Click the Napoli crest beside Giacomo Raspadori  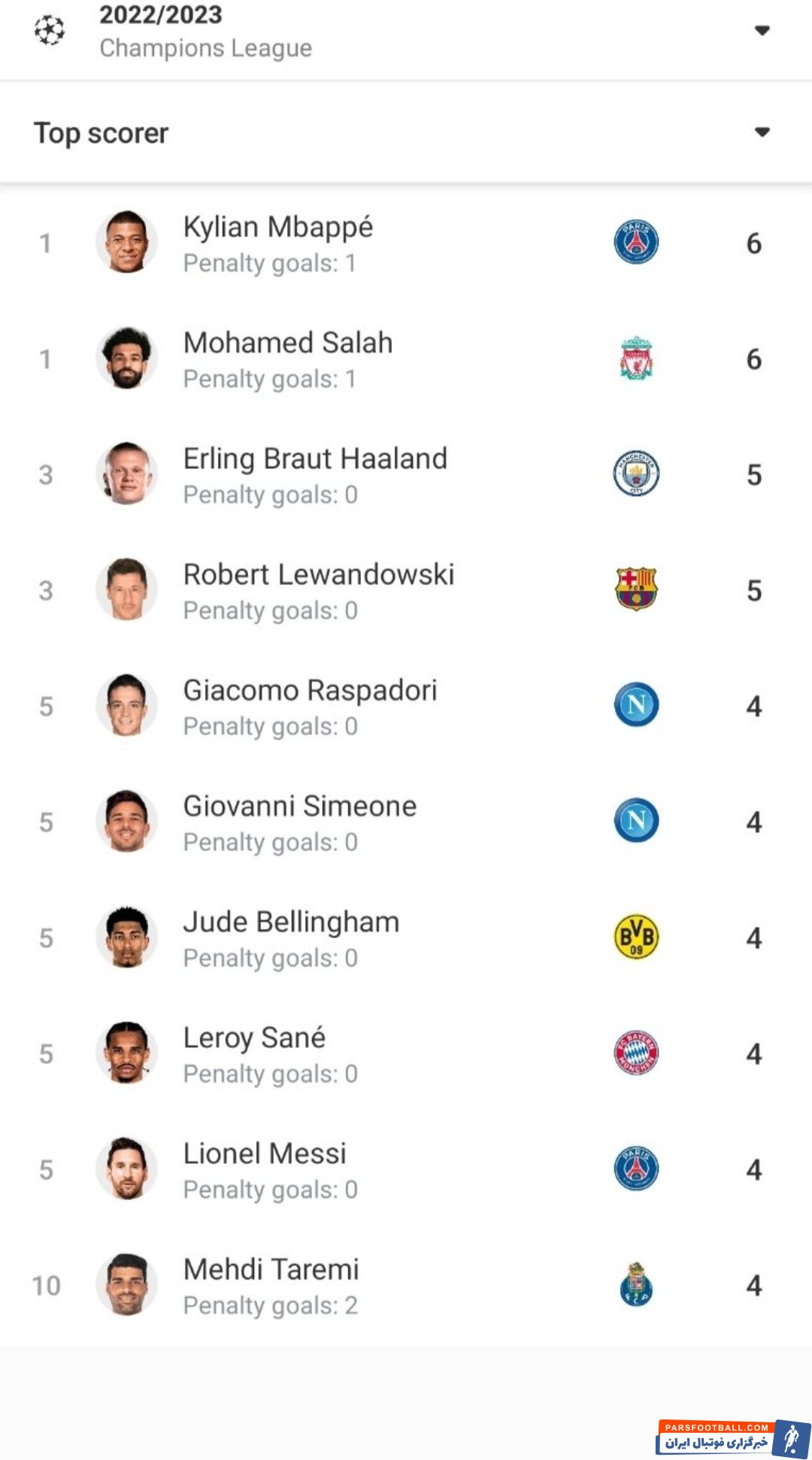pos(636,705)
